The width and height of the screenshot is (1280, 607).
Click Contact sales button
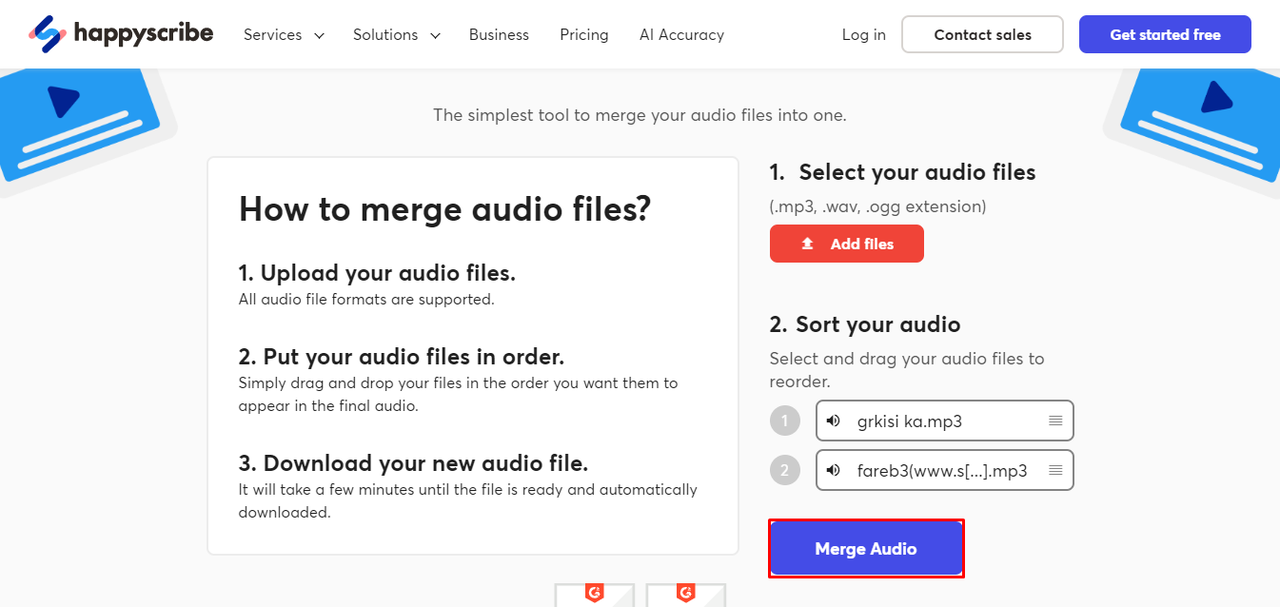tap(982, 34)
